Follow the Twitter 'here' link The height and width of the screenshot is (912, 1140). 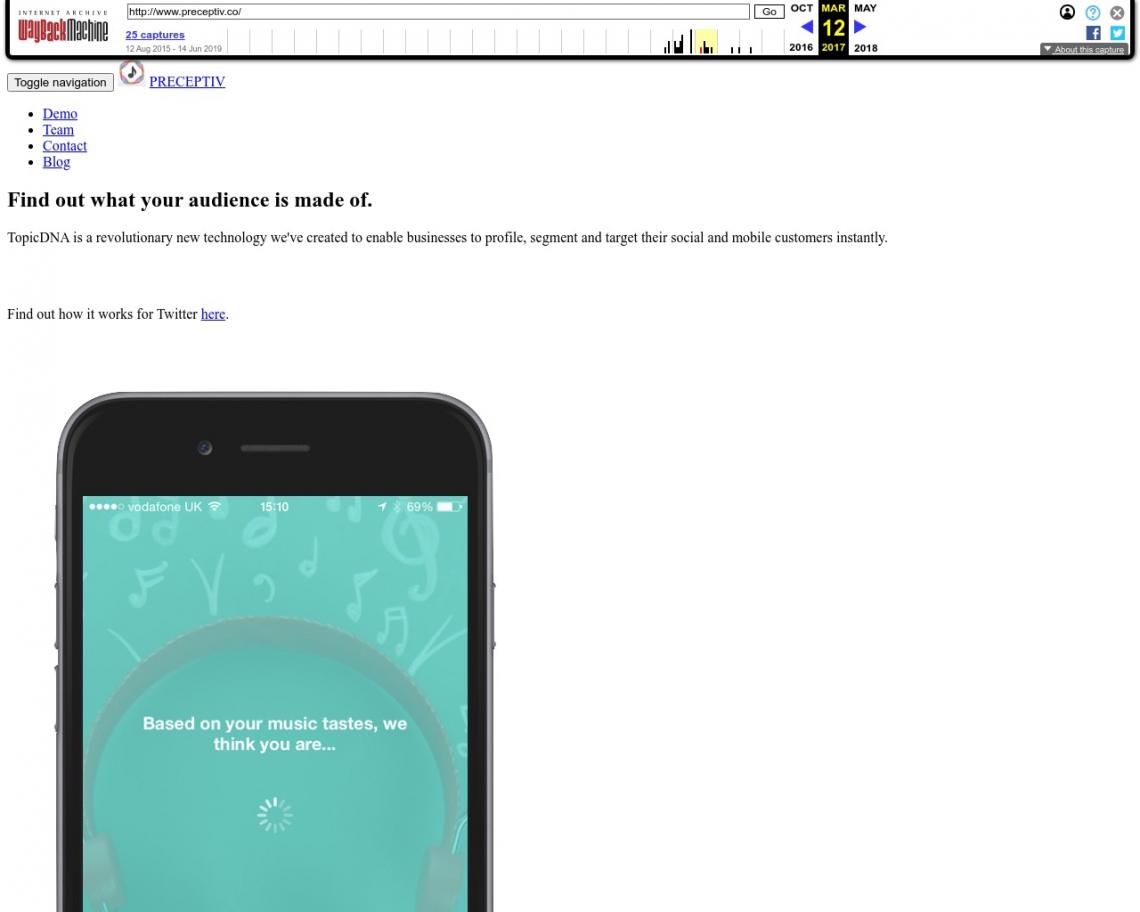click(x=213, y=314)
